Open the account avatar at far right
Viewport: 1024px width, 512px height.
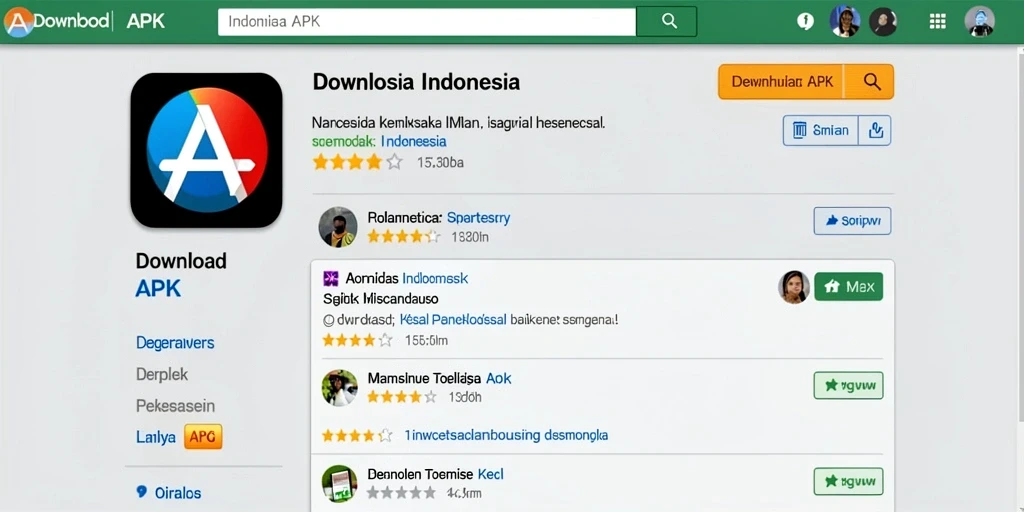980,22
